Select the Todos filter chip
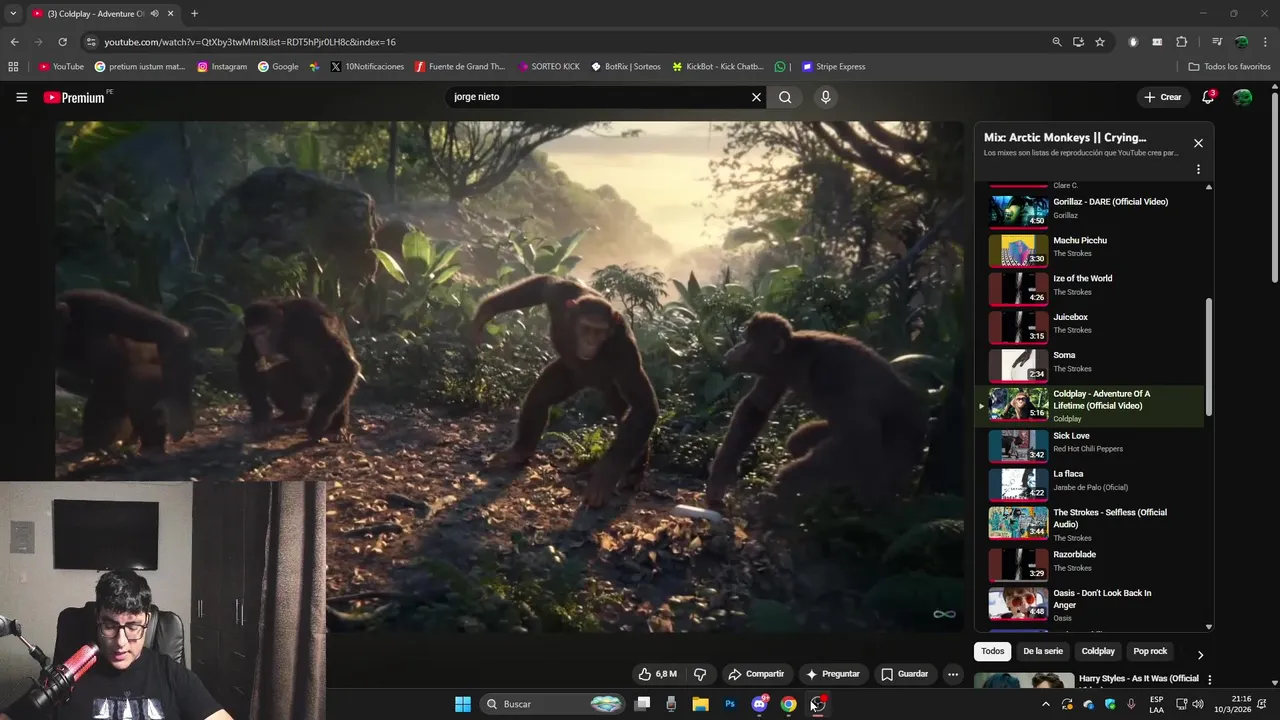 click(992, 651)
